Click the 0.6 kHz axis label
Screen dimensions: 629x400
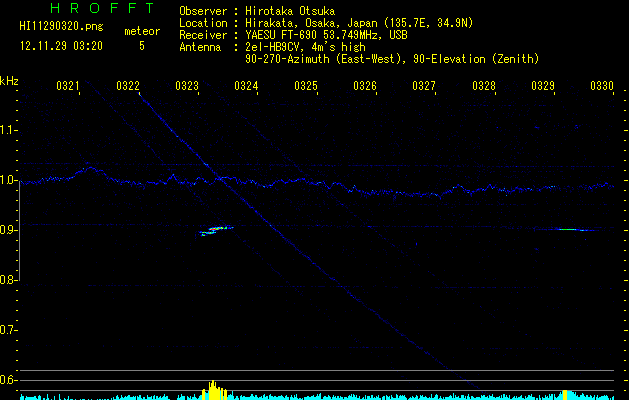(x=8, y=380)
